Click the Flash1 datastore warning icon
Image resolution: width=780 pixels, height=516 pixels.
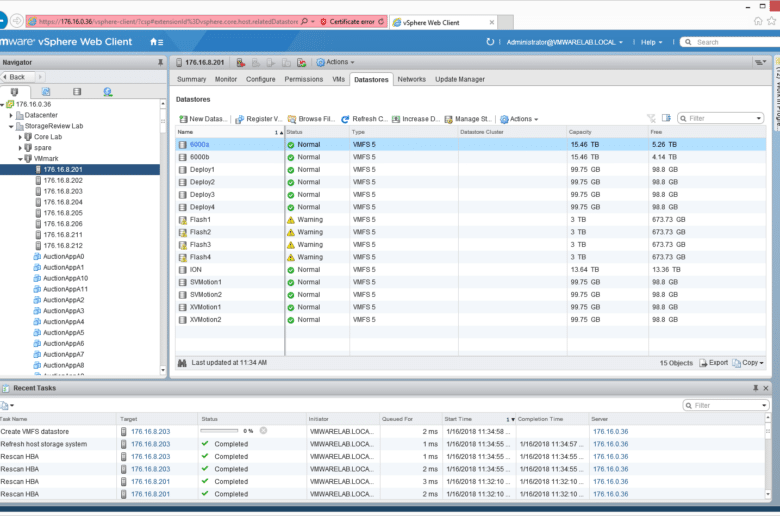tap(291, 220)
